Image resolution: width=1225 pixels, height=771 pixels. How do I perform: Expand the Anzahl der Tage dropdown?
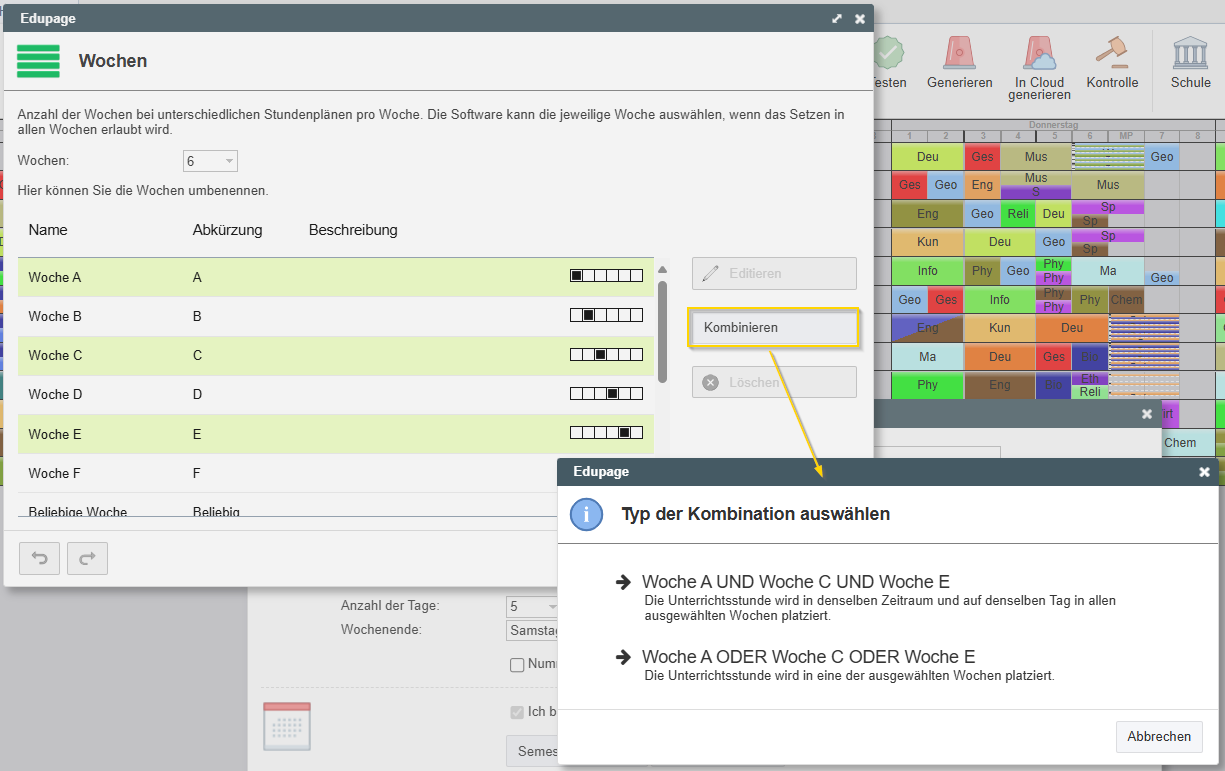(x=533, y=606)
